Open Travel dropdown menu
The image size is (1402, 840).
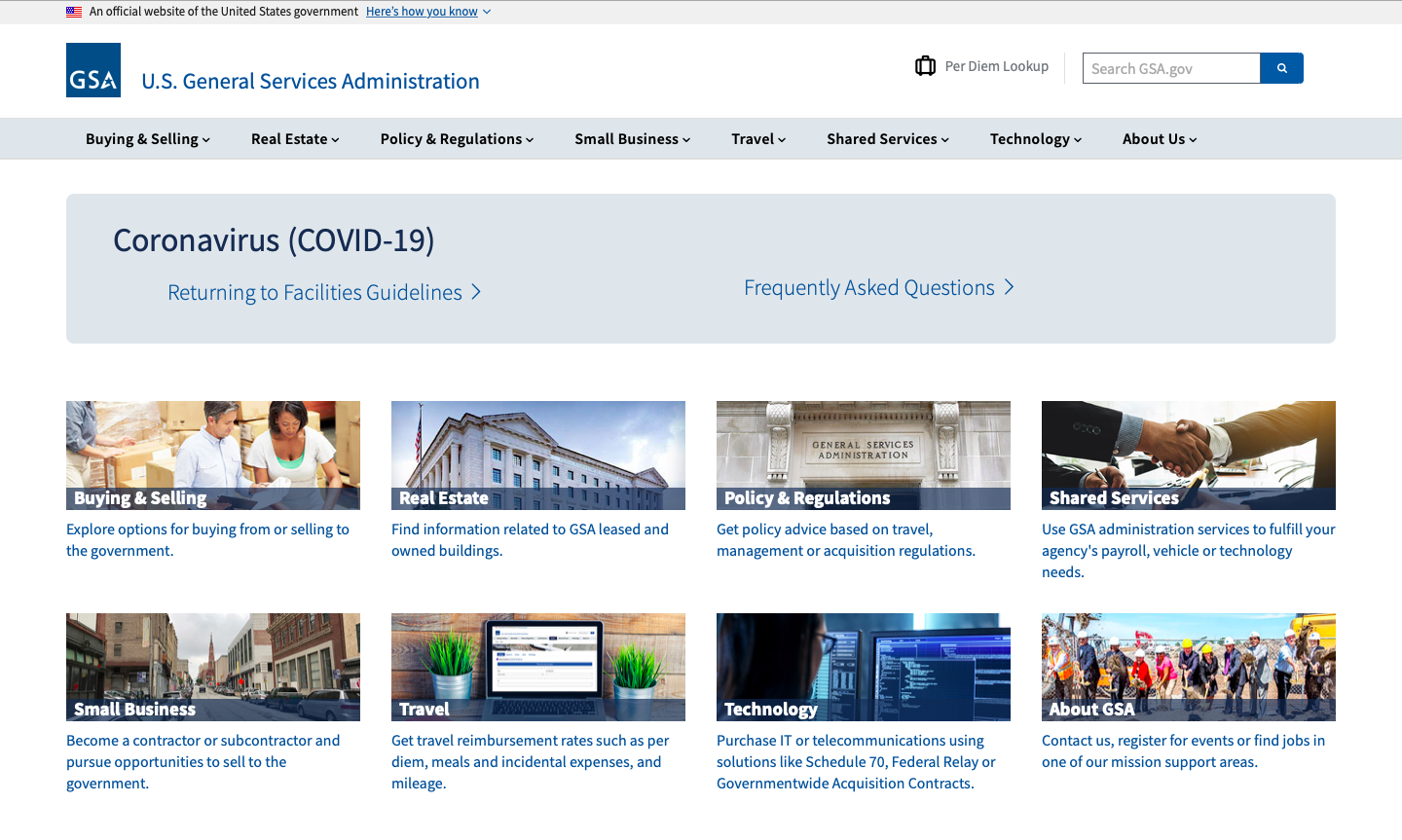pos(758,139)
